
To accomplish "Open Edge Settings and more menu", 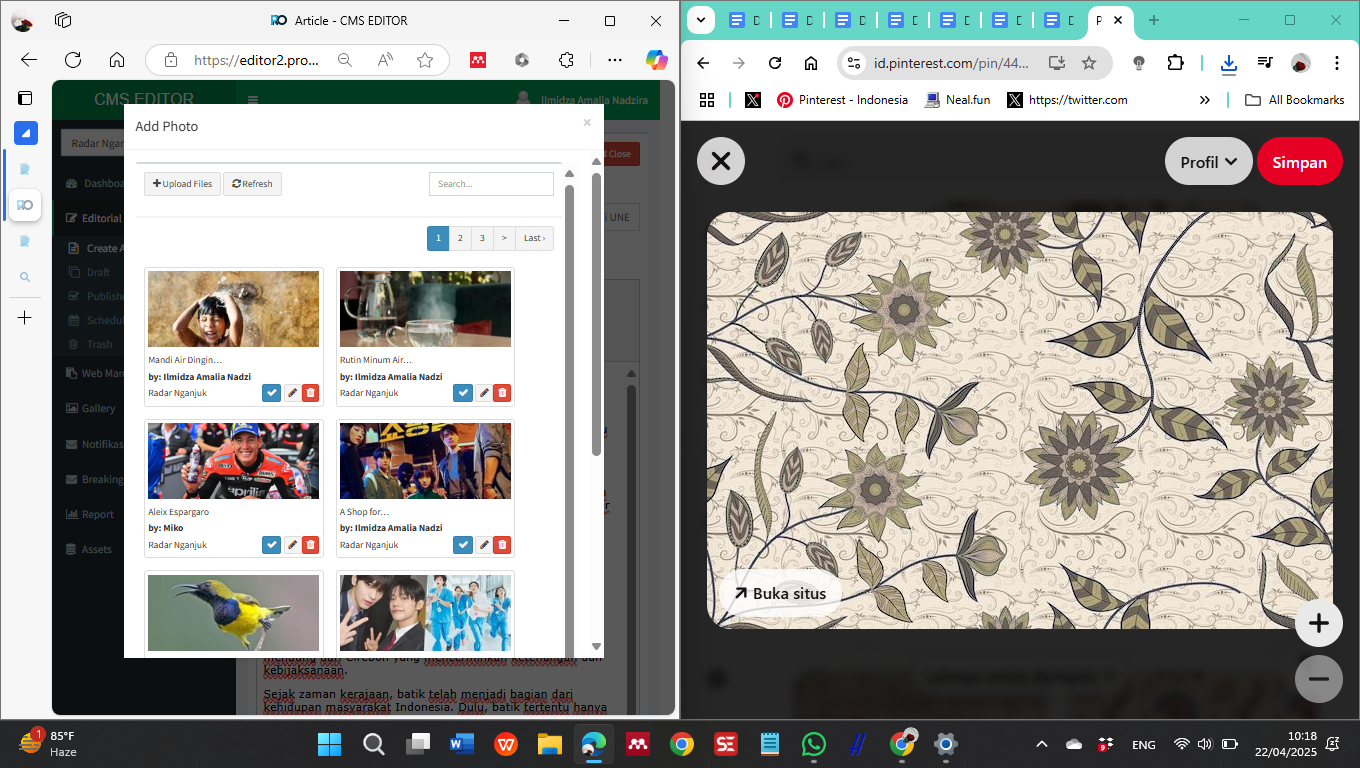I will click(614, 60).
